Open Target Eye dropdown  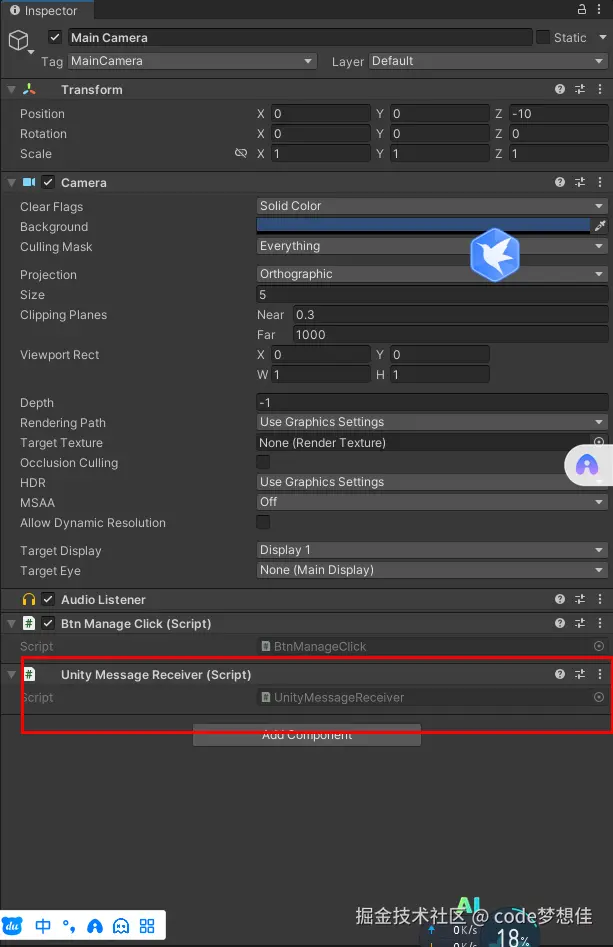tap(432, 570)
